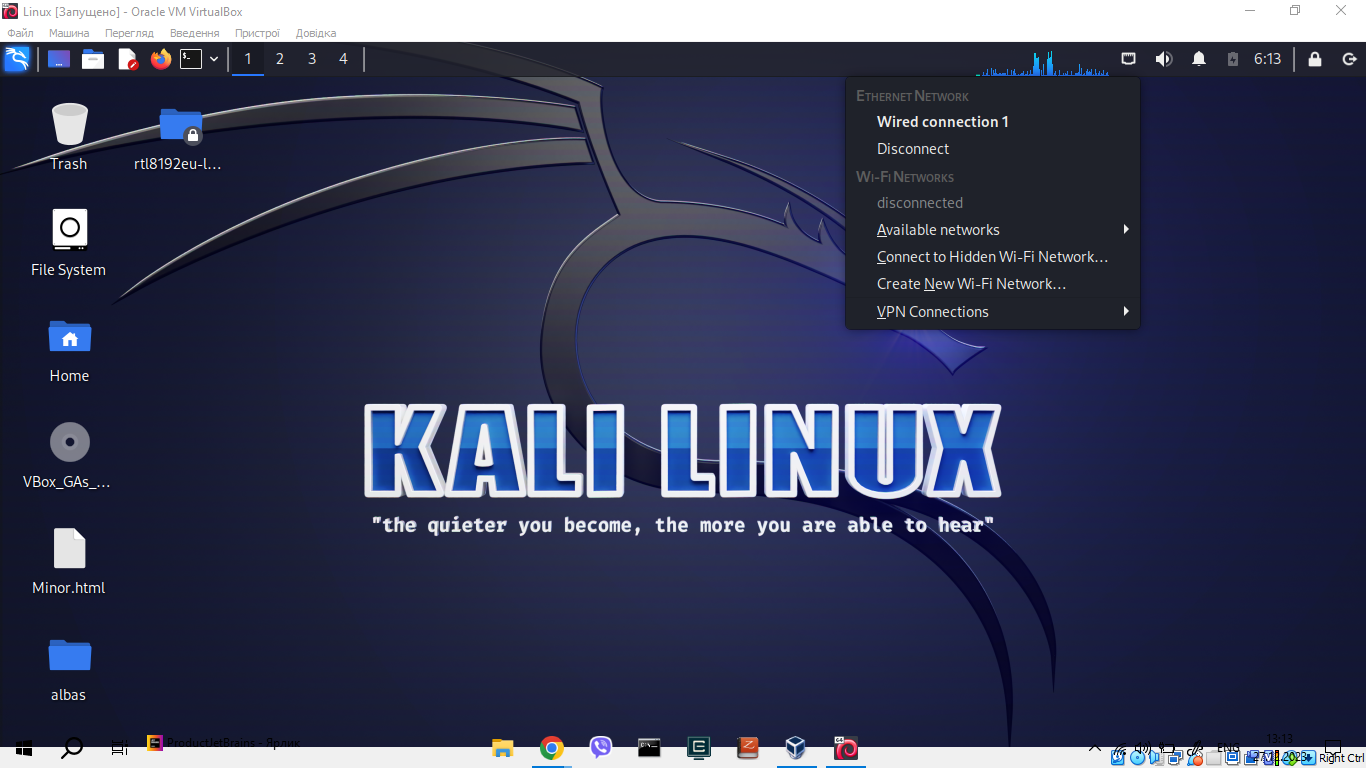The height and width of the screenshot is (768, 1366).
Task: Select the rtl8192eu locked folder icon
Action: coord(178,137)
